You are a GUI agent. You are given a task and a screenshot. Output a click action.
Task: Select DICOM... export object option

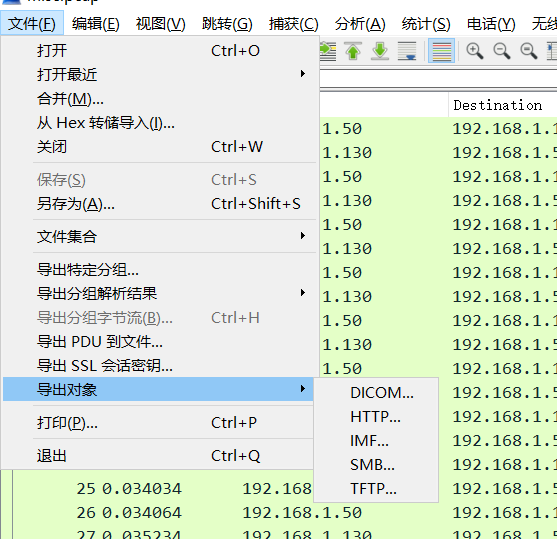376,393
